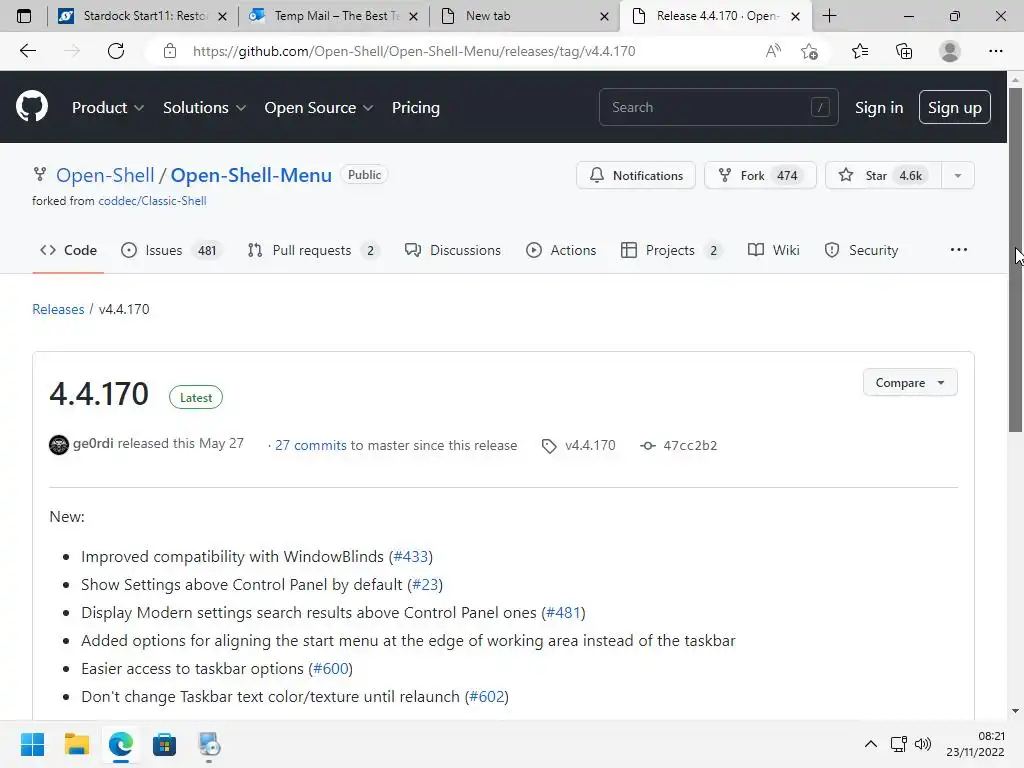Click the Notifications button

tap(635, 175)
